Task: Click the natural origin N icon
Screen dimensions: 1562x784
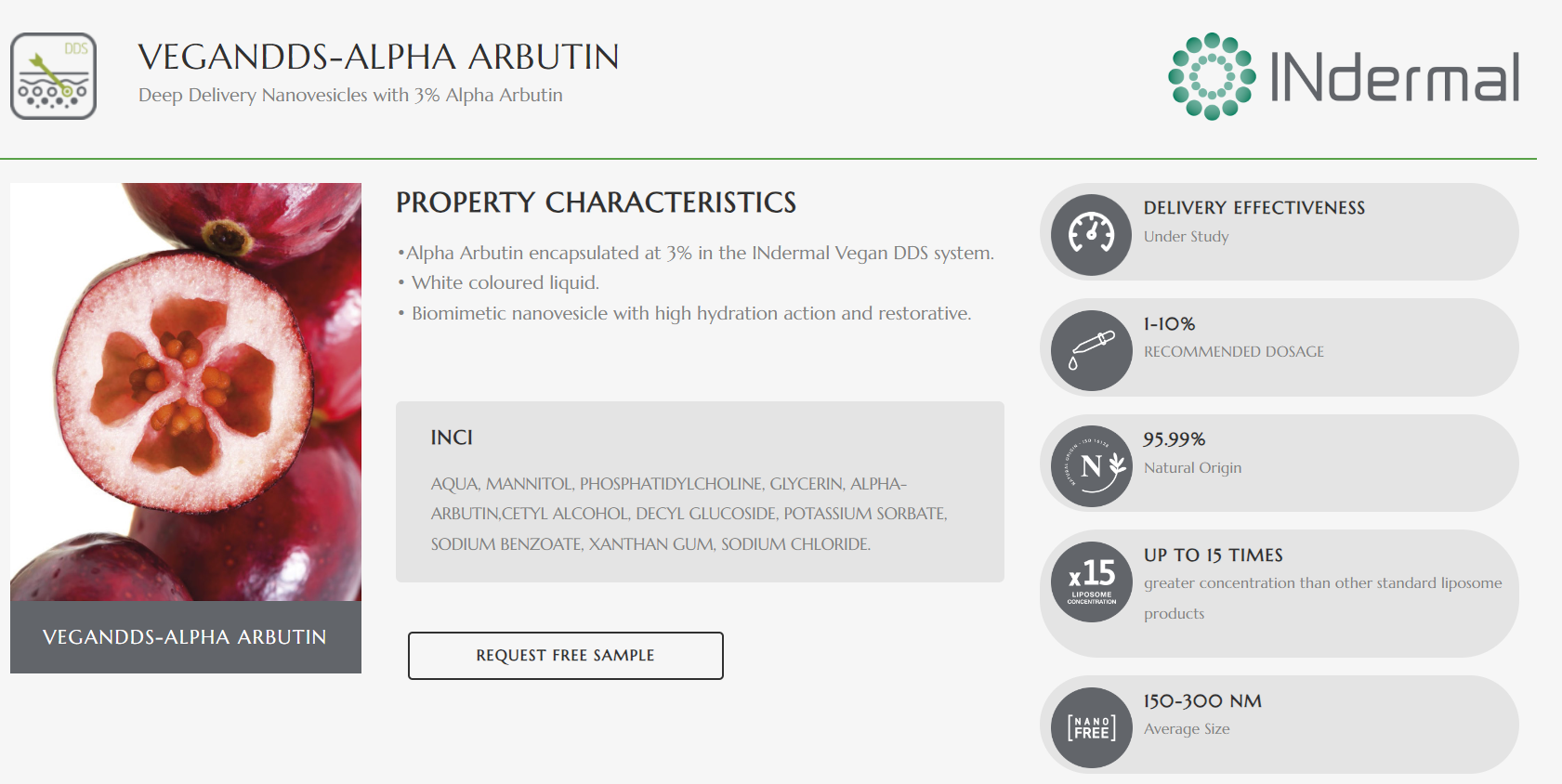Action: pos(1092,466)
